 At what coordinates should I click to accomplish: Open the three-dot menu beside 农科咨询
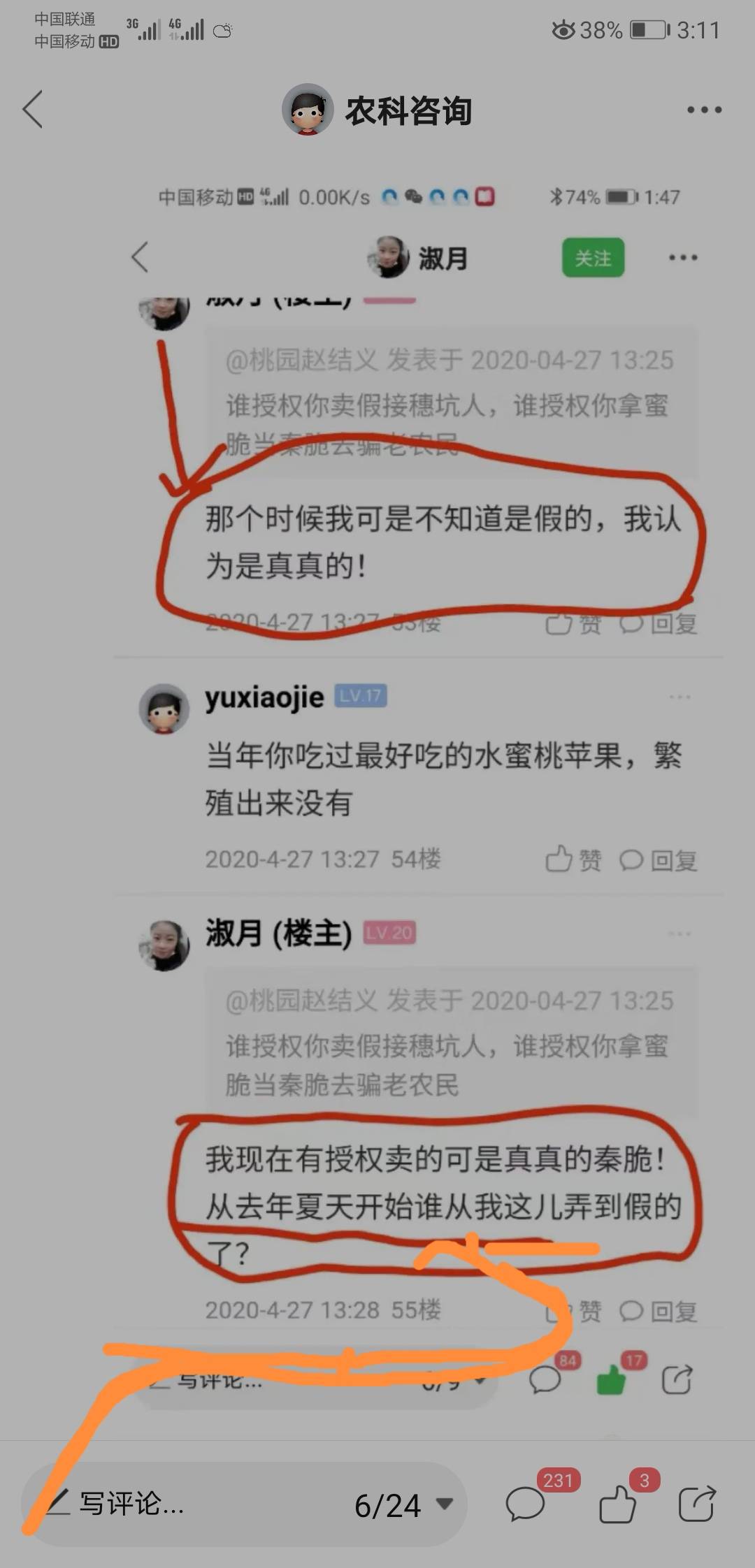(x=704, y=110)
